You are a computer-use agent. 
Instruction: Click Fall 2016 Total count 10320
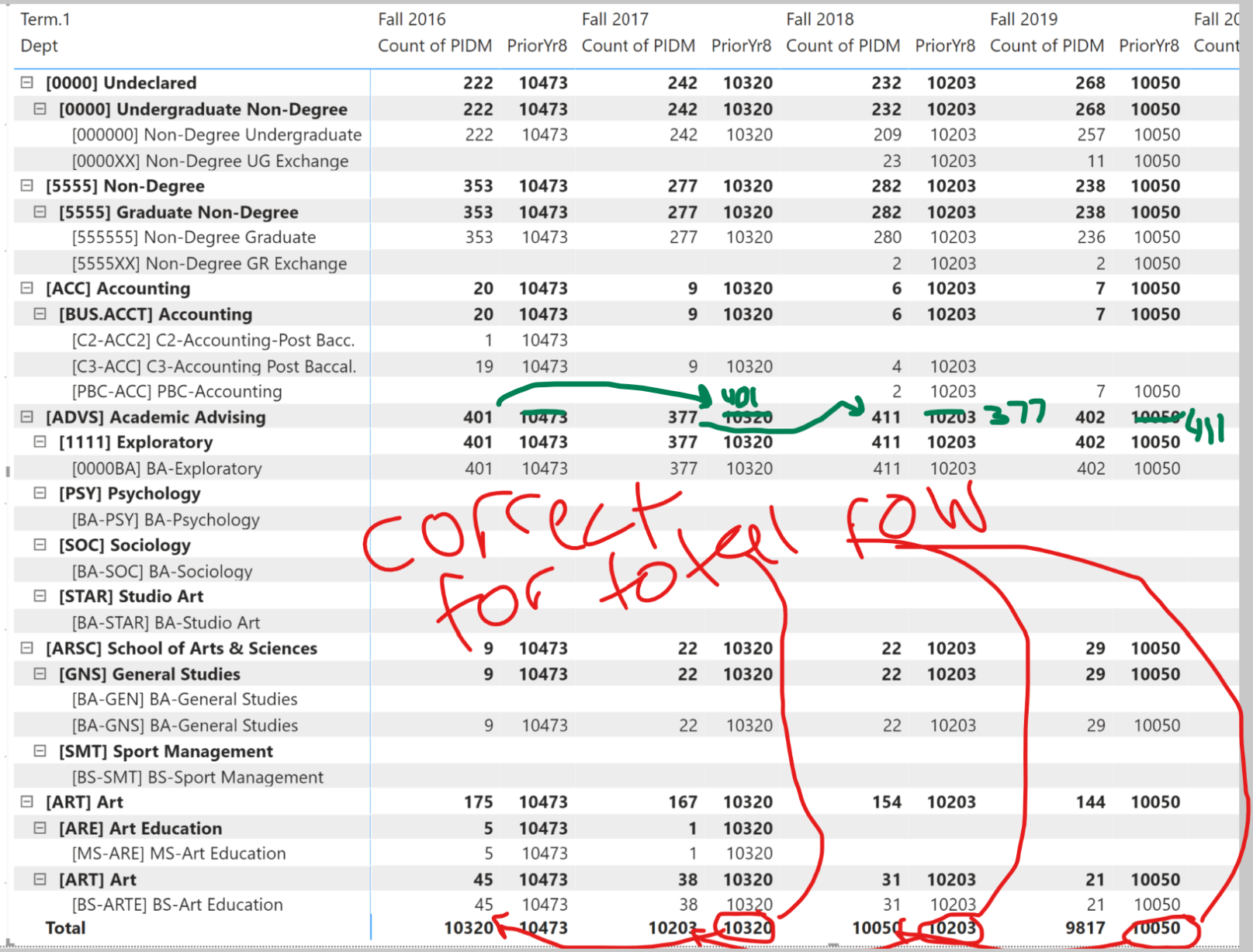point(469,928)
